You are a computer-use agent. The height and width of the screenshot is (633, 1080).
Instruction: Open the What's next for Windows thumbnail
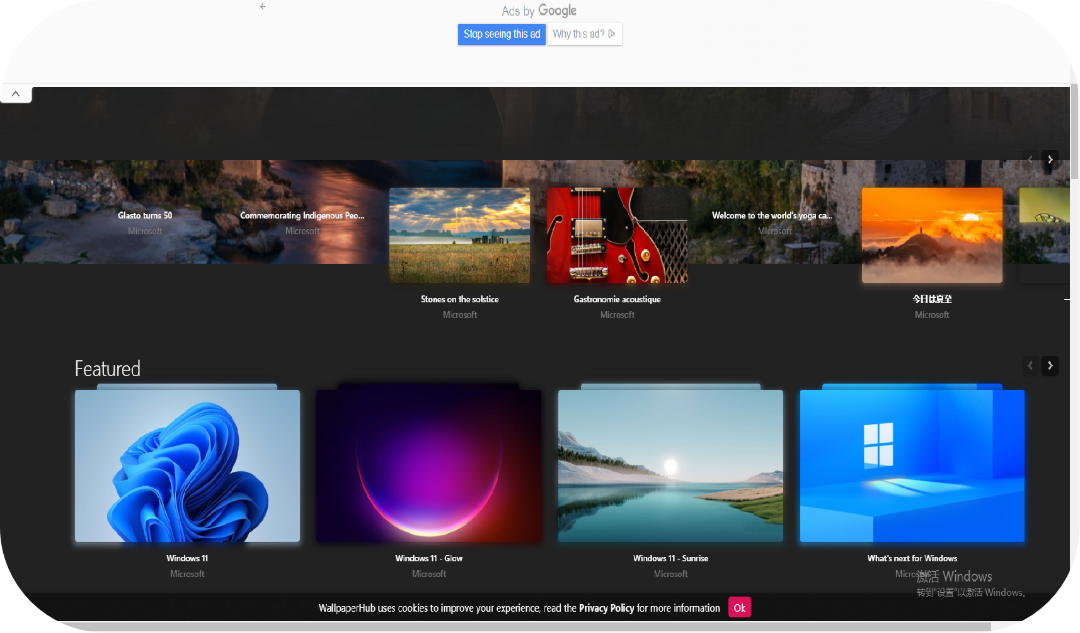[912, 466]
